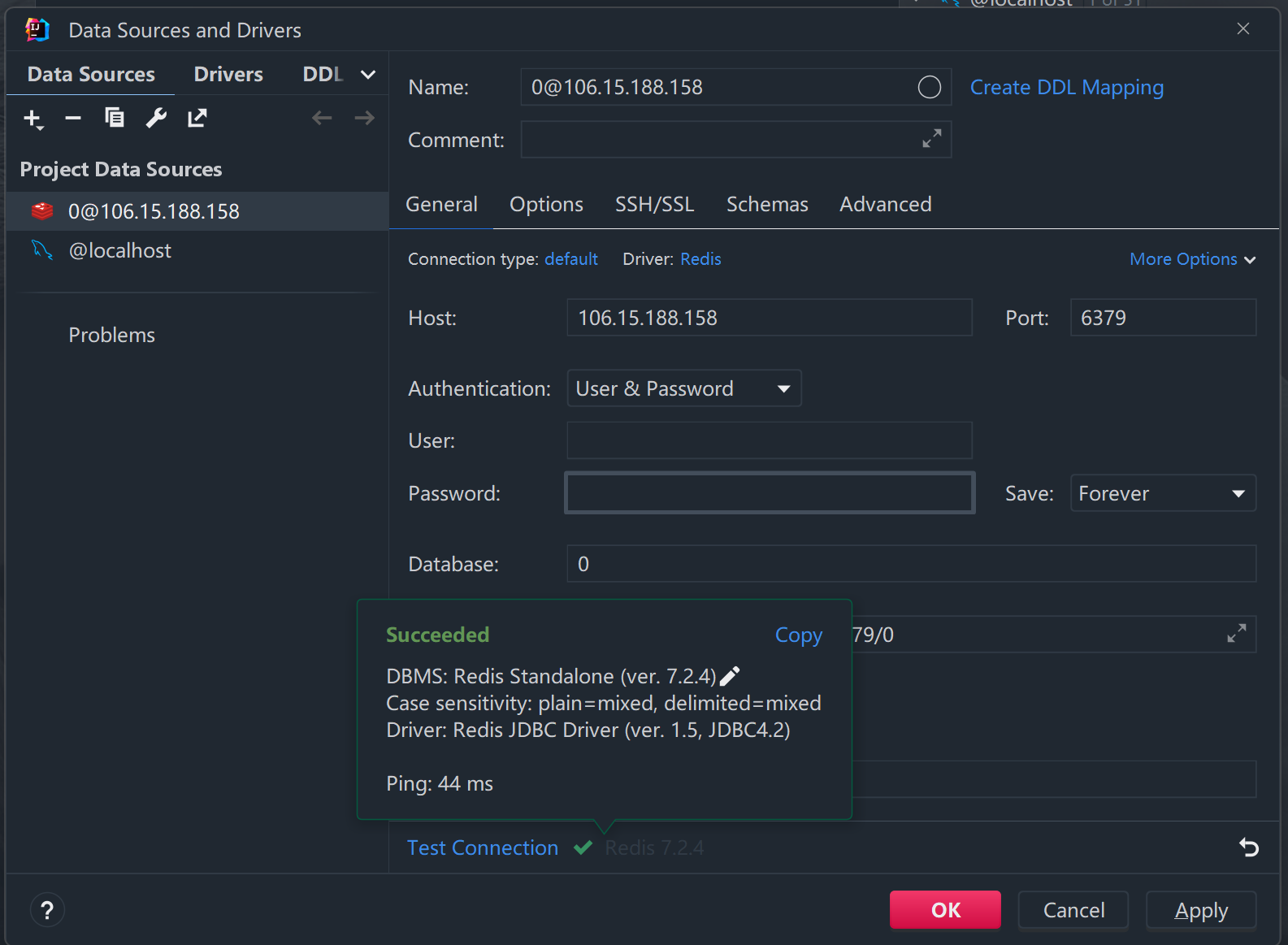The width and height of the screenshot is (1288, 945).
Task: Expand the Comment field with arrows icon
Action: (931, 139)
